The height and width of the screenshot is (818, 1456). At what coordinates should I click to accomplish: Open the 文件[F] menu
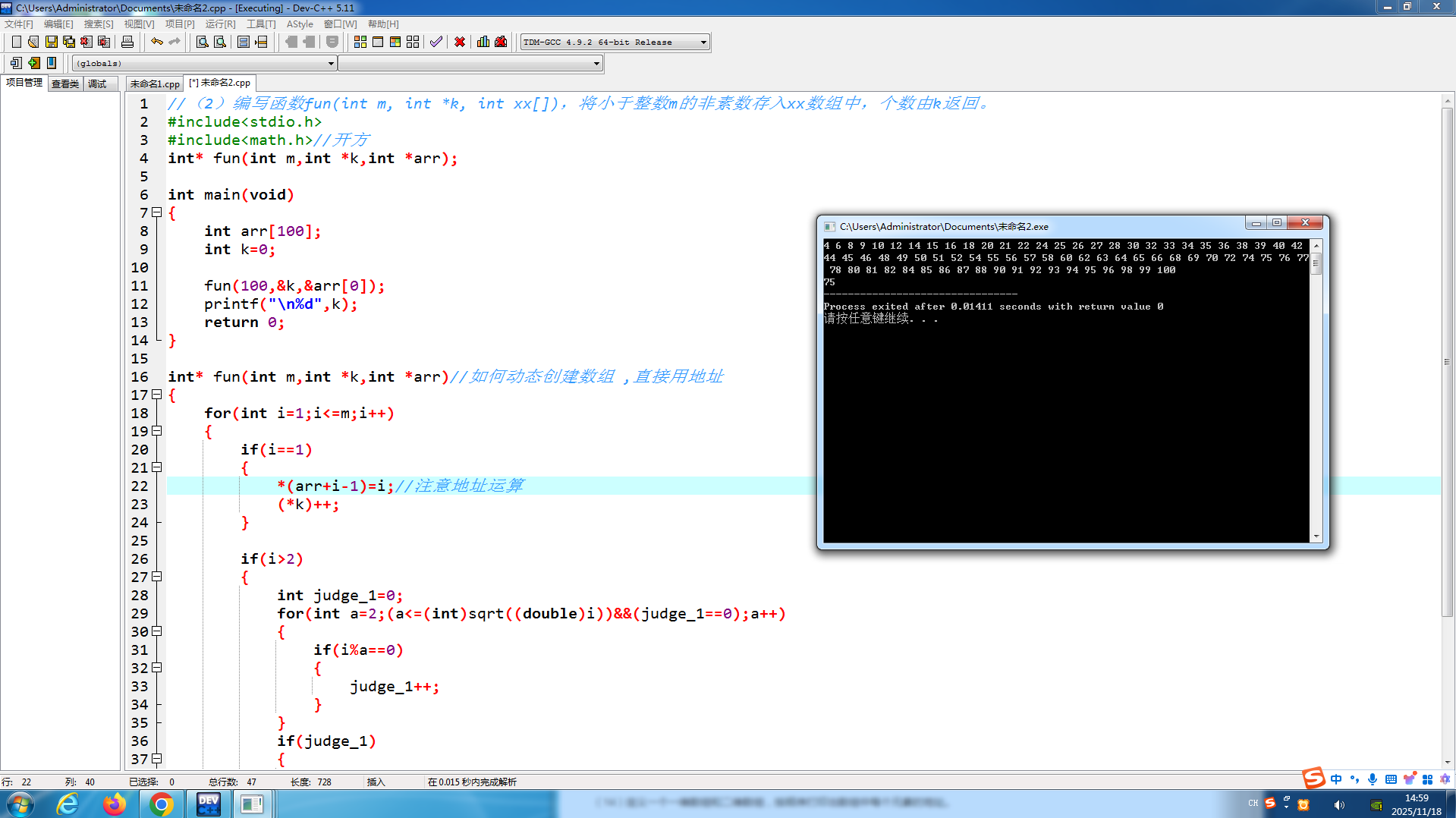click(19, 24)
